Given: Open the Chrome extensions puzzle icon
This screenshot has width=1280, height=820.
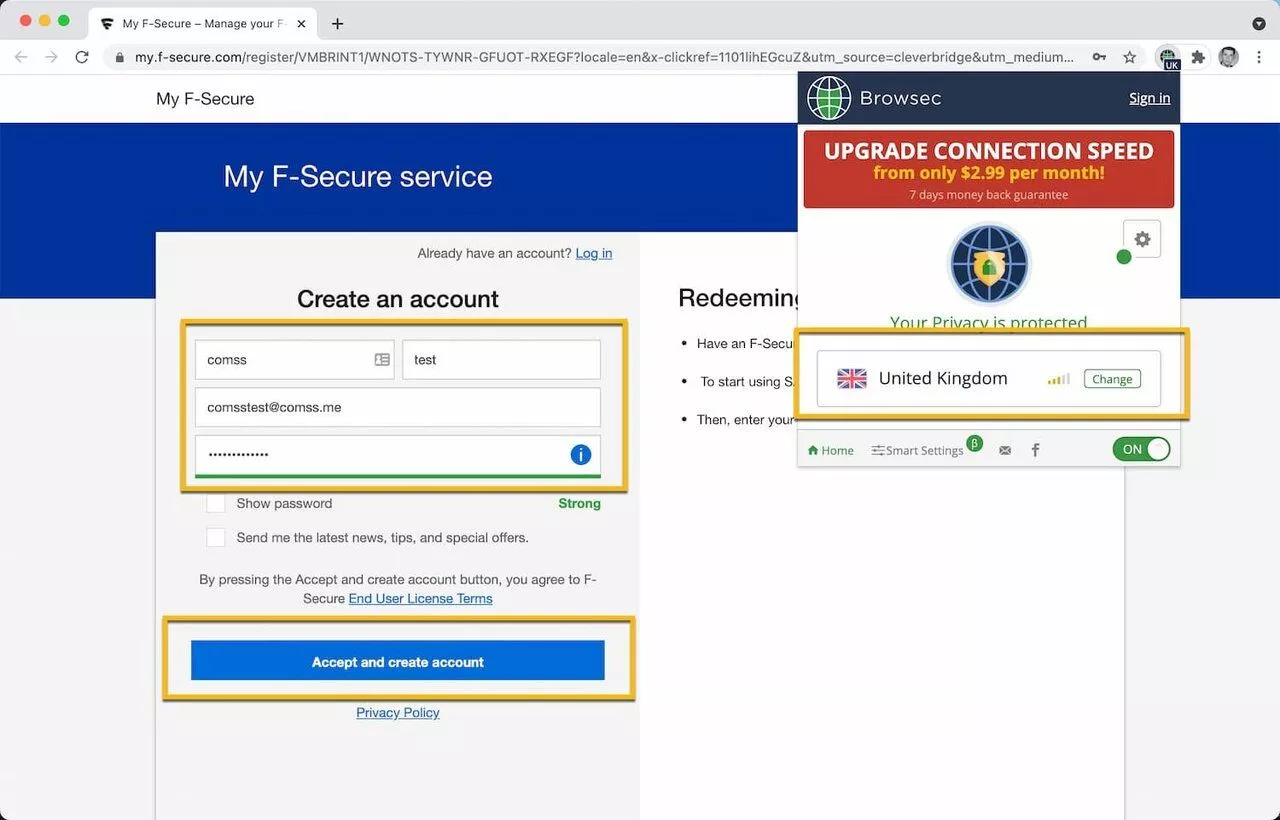Looking at the screenshot, I should [1198, 57].
